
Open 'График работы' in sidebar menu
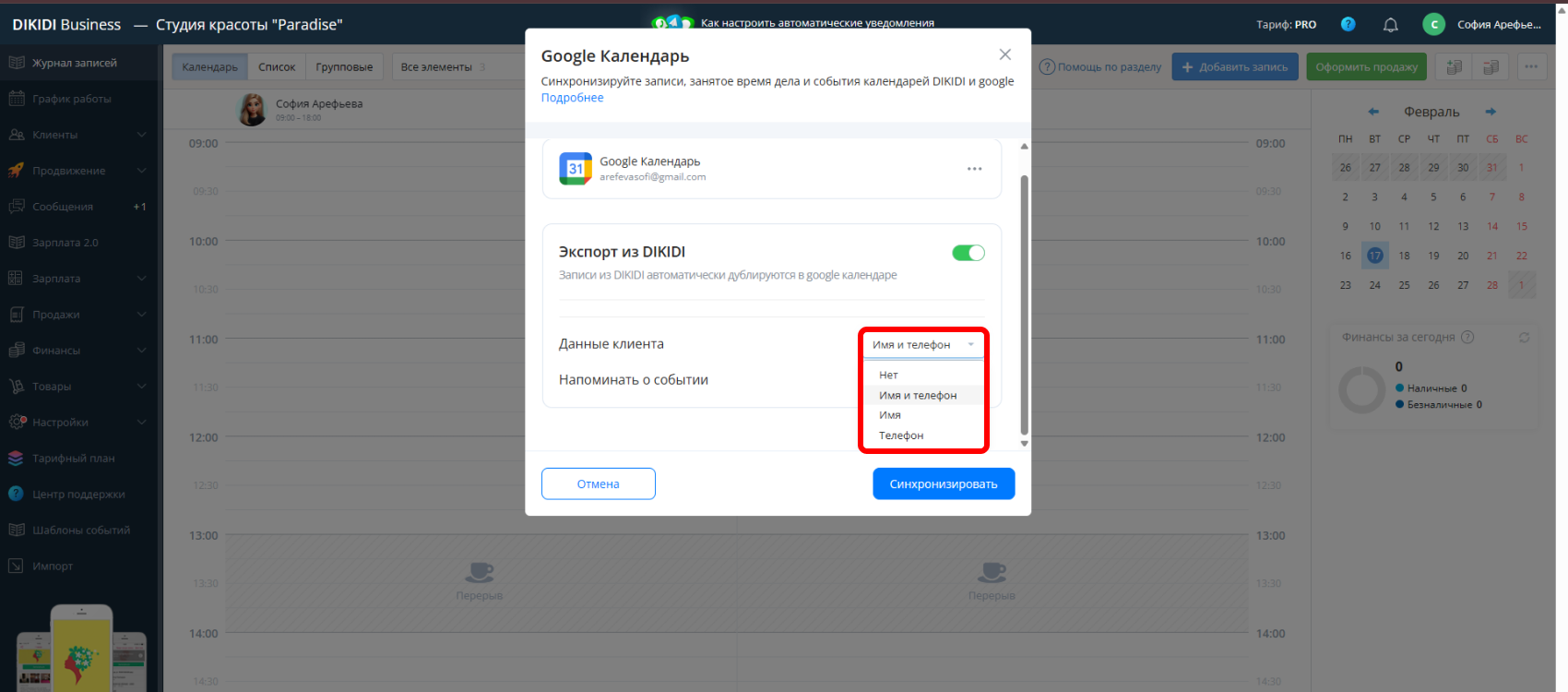click(x=71, y=99)
